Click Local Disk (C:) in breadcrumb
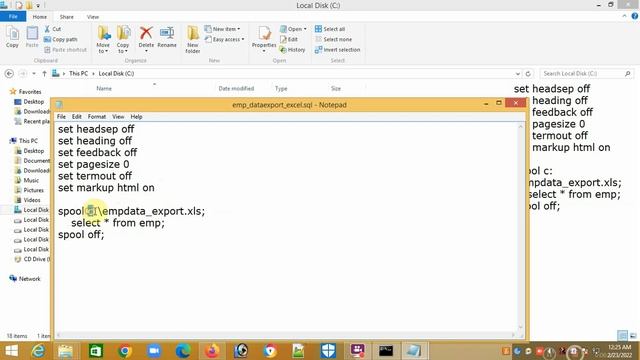This screenshot has width=640, height=360. click(116, 73)
